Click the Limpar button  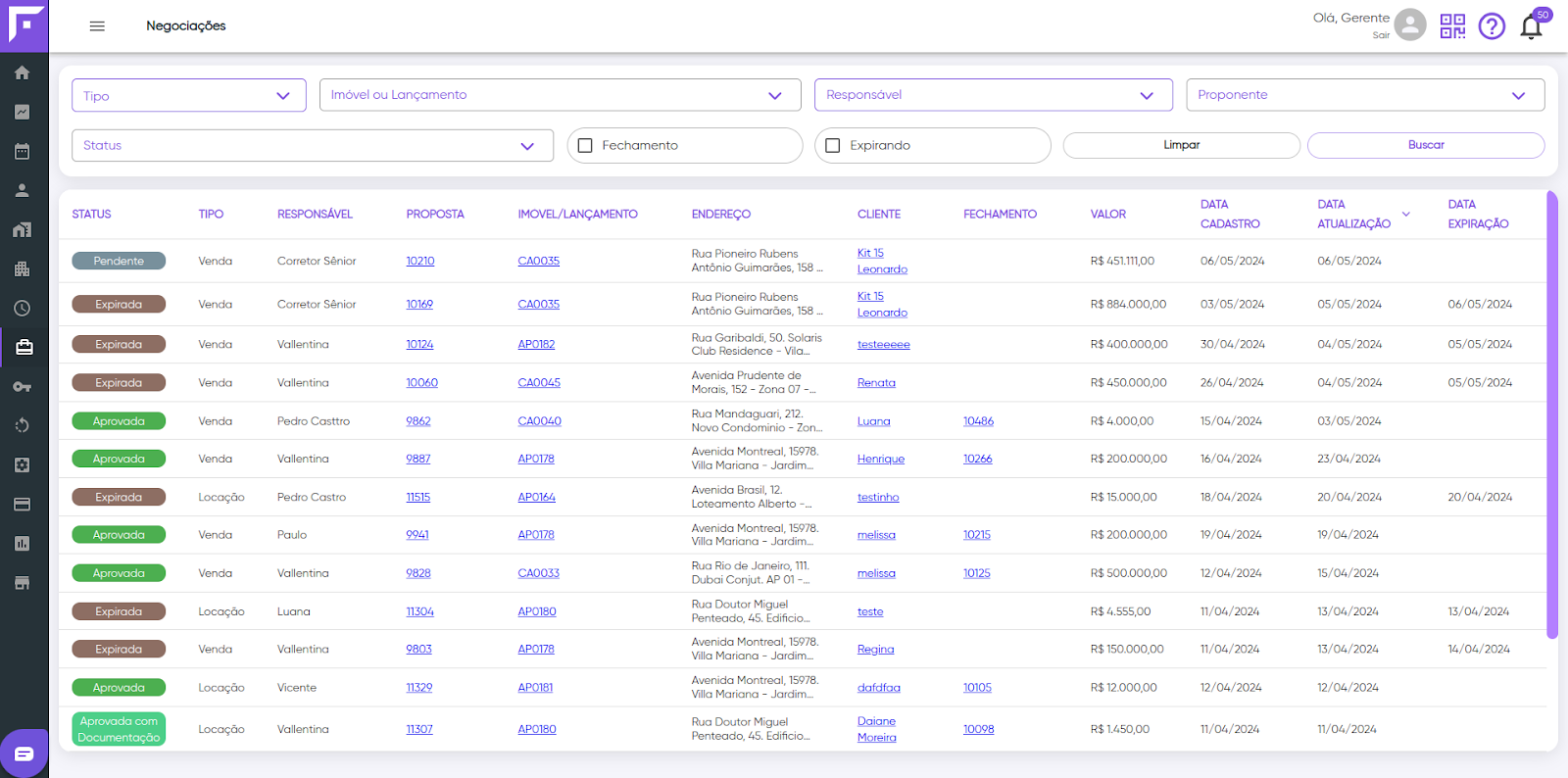[x=1182, y=145]
